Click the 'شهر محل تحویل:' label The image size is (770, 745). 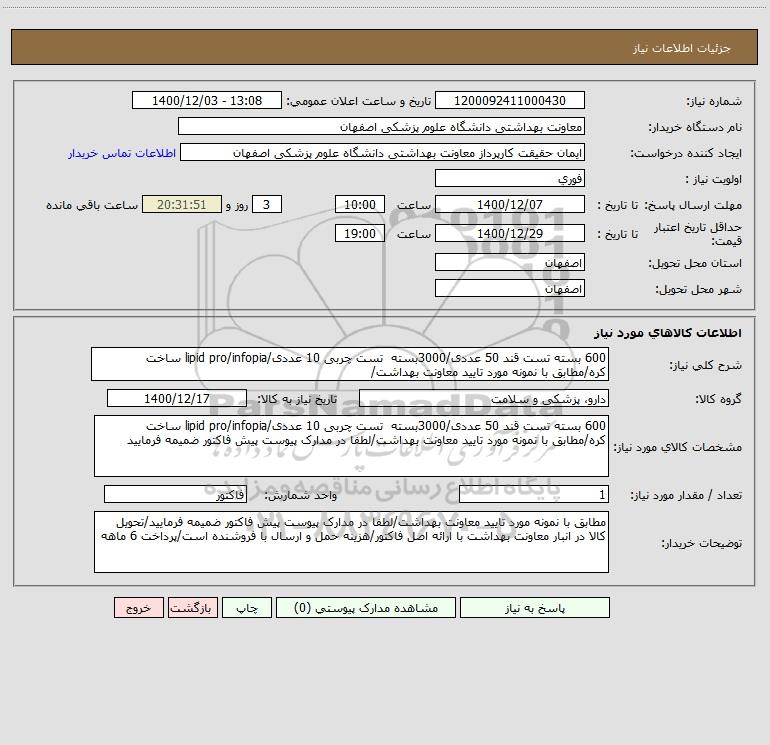tap(698, 290)
